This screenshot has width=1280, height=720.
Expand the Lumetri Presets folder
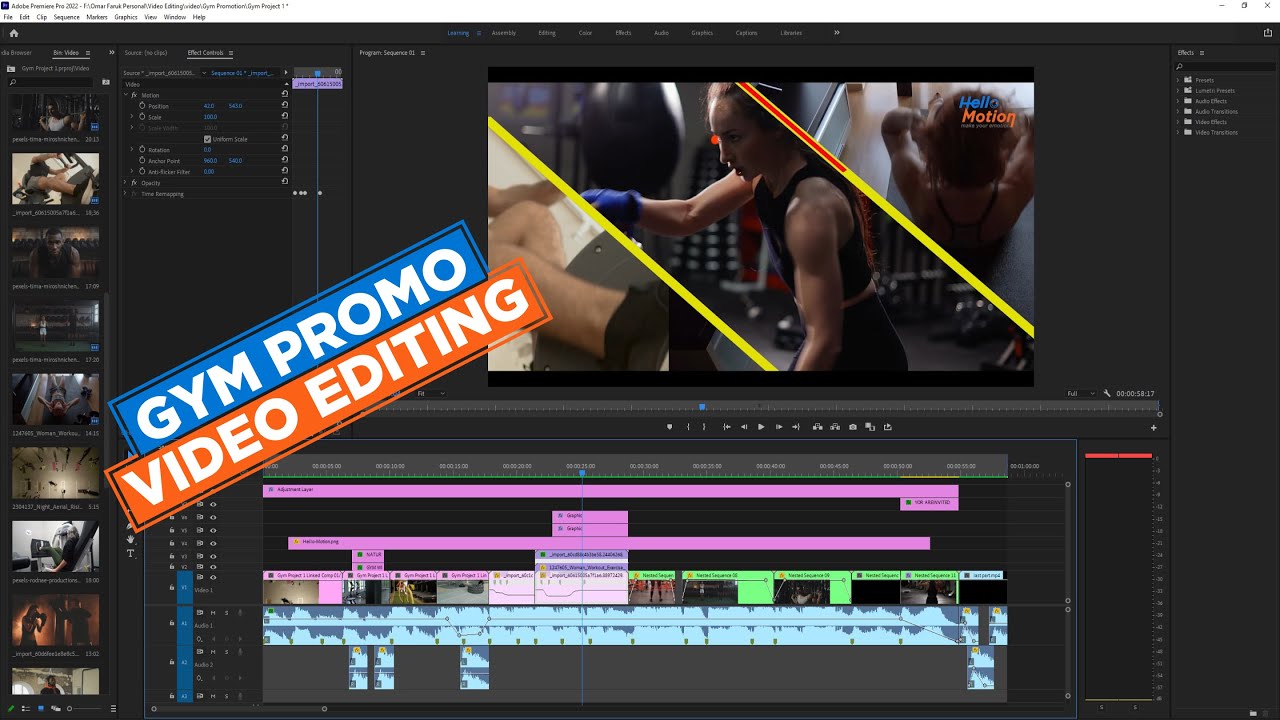[x=1179, y=91]
